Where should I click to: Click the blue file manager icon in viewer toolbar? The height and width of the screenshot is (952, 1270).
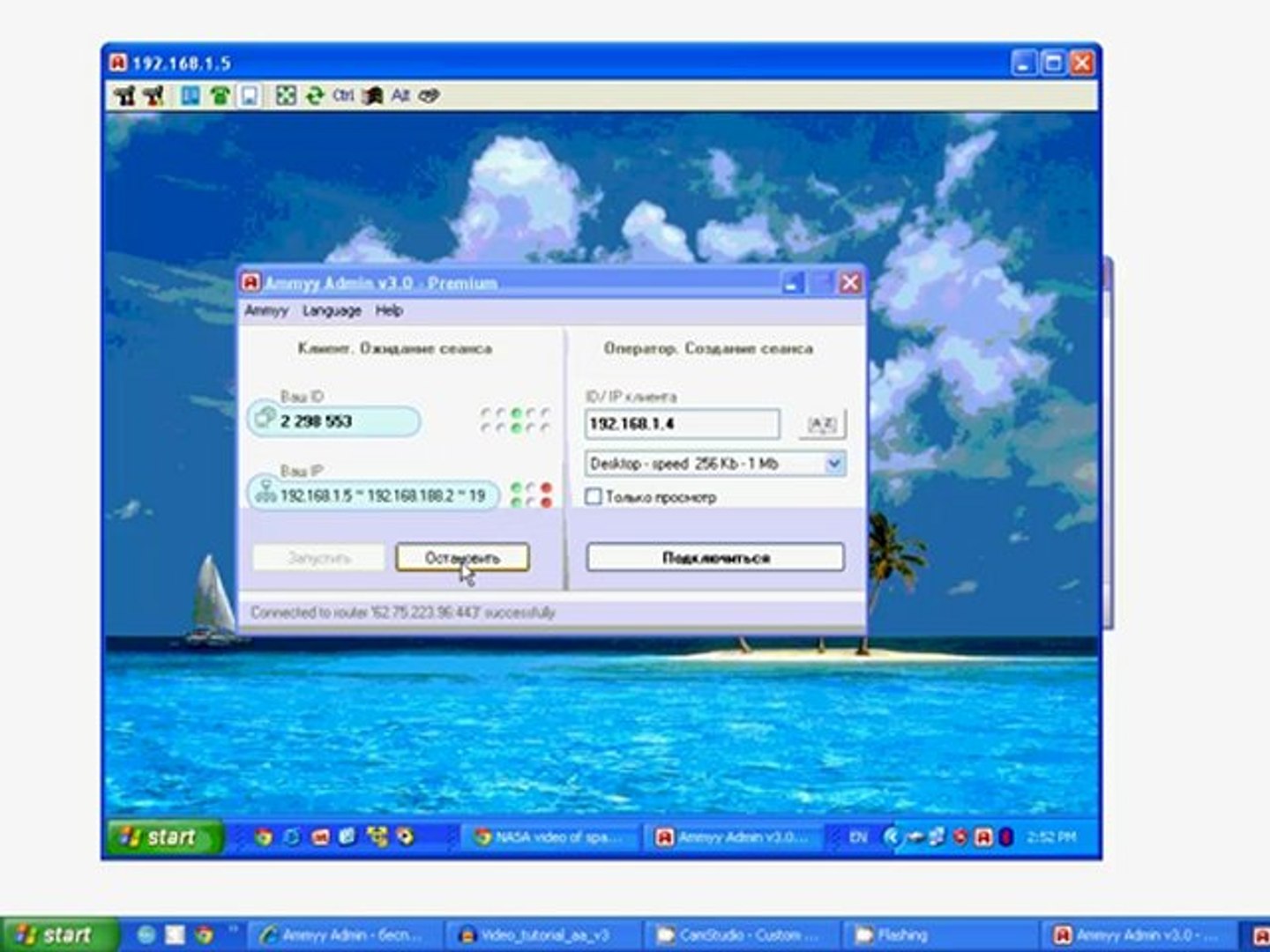click(x=190, y=95)
